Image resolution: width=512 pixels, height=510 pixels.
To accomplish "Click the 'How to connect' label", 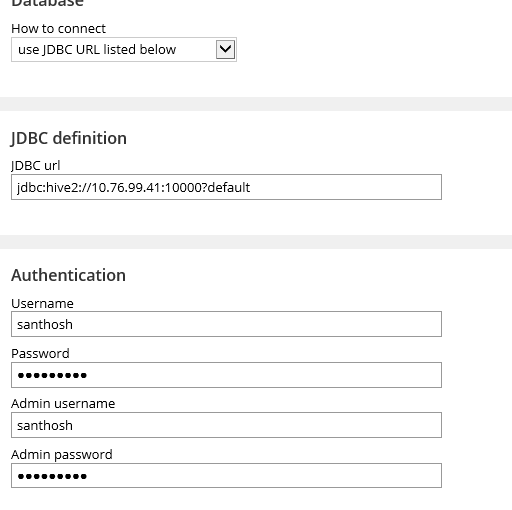I will 58,29.
